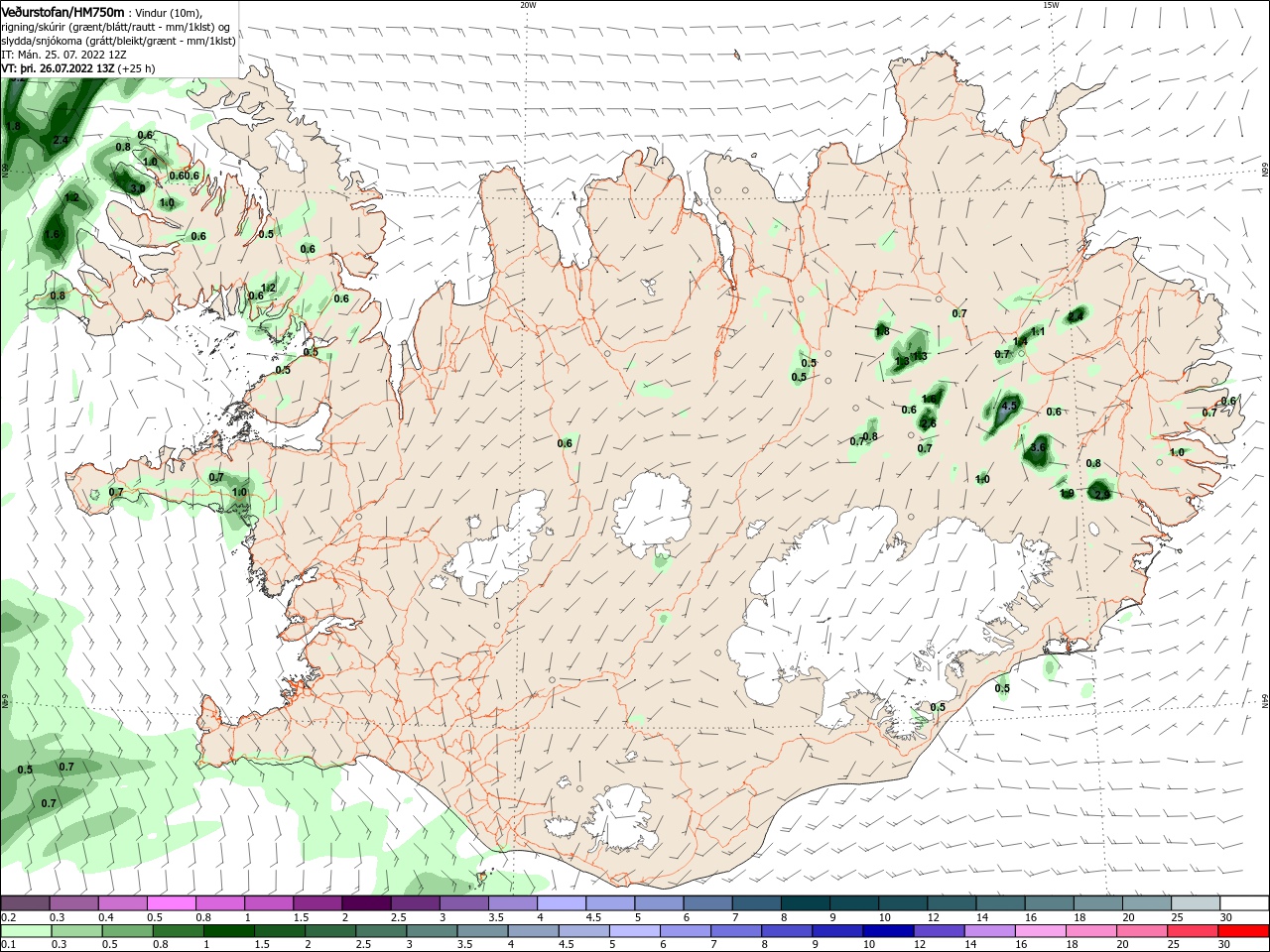Click the 0.1 label on the lower scale
The image size is (1270, 952).
click(8, 945)
